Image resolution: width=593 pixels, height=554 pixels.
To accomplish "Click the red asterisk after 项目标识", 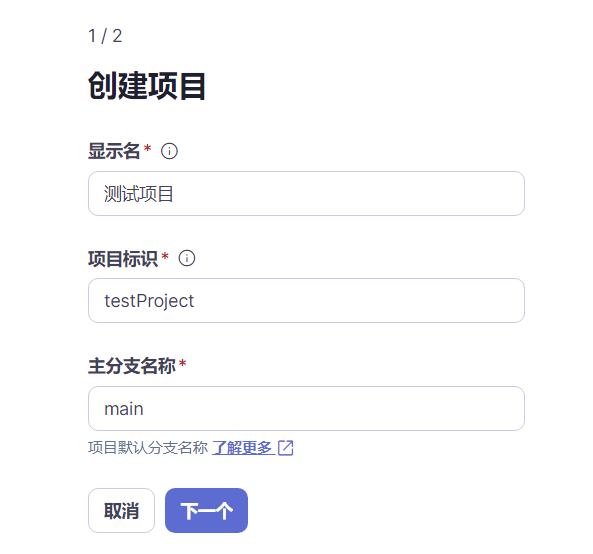I will 165,256.
